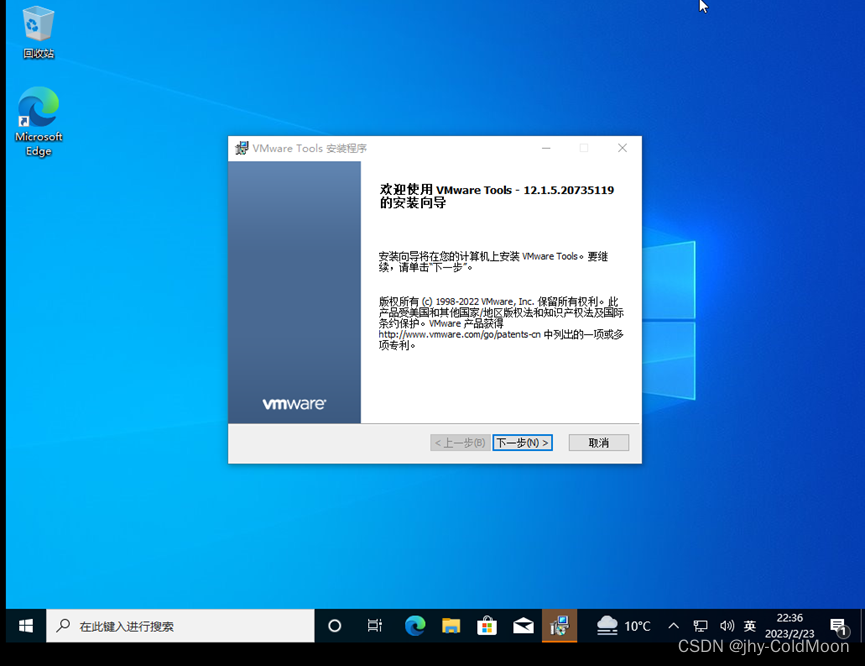
Task: Check the 10°C weather widget
Action: pyautogui.click(x=622, y=625)
